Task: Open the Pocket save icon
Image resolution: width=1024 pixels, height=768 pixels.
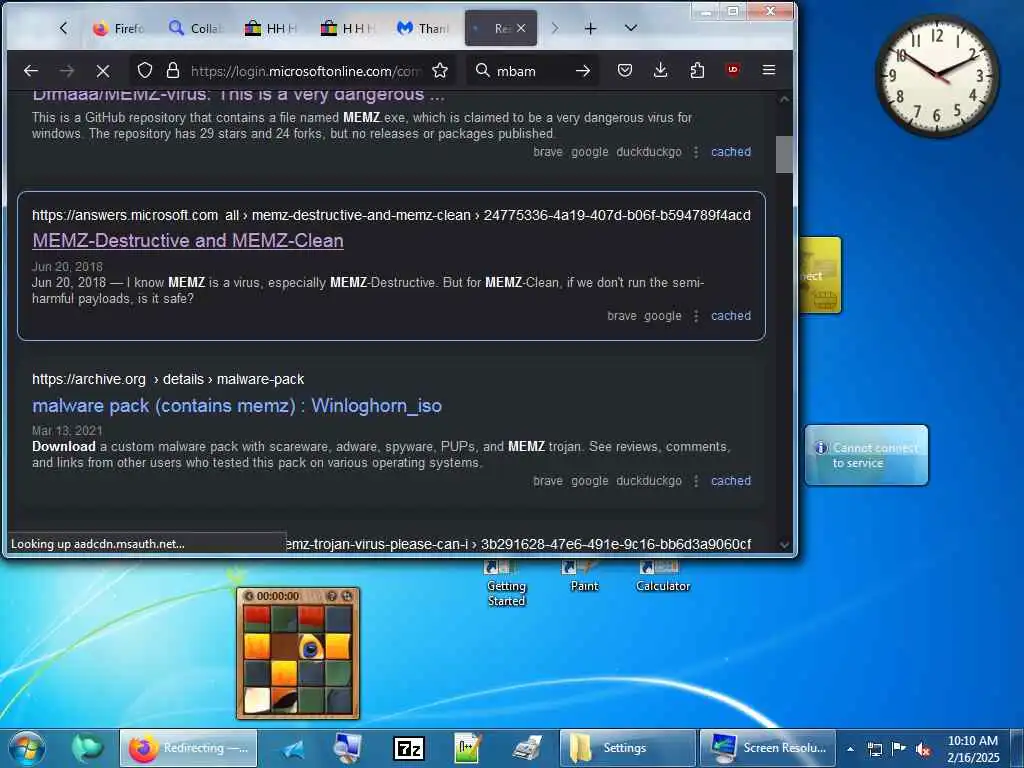Action: tap(625, 70)
